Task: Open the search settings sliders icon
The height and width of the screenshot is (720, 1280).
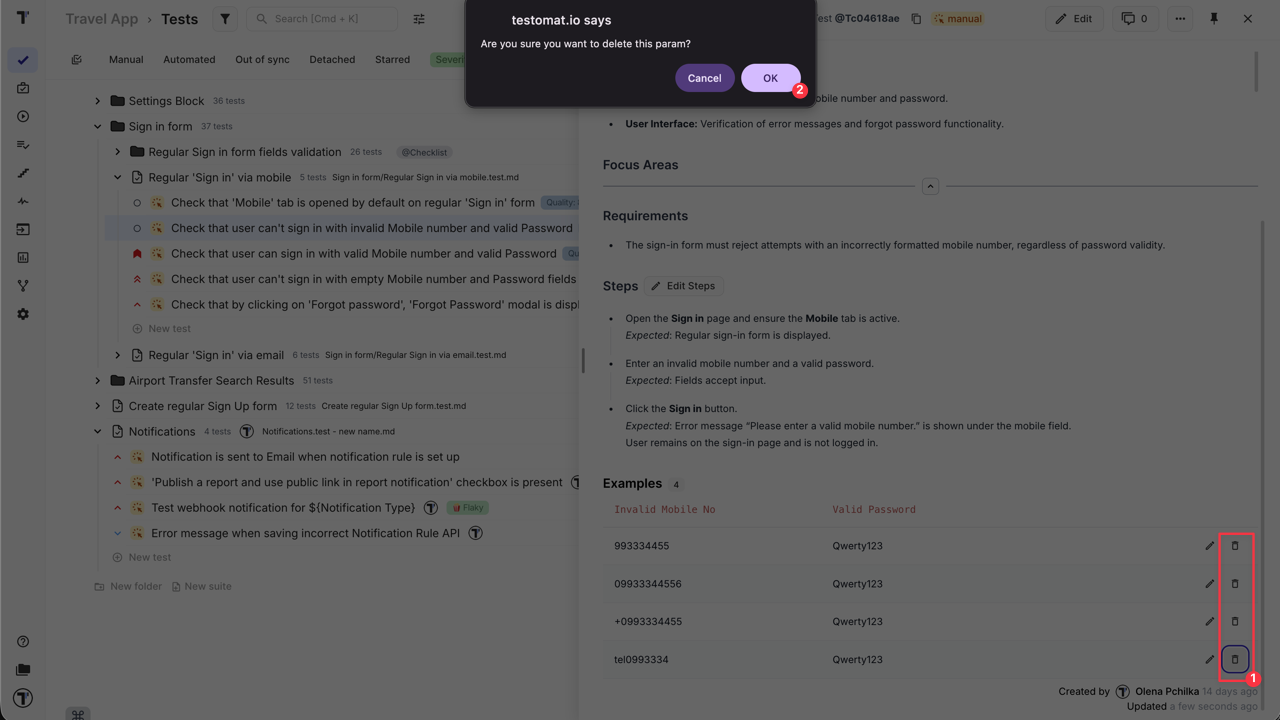Action: [419, 19]
